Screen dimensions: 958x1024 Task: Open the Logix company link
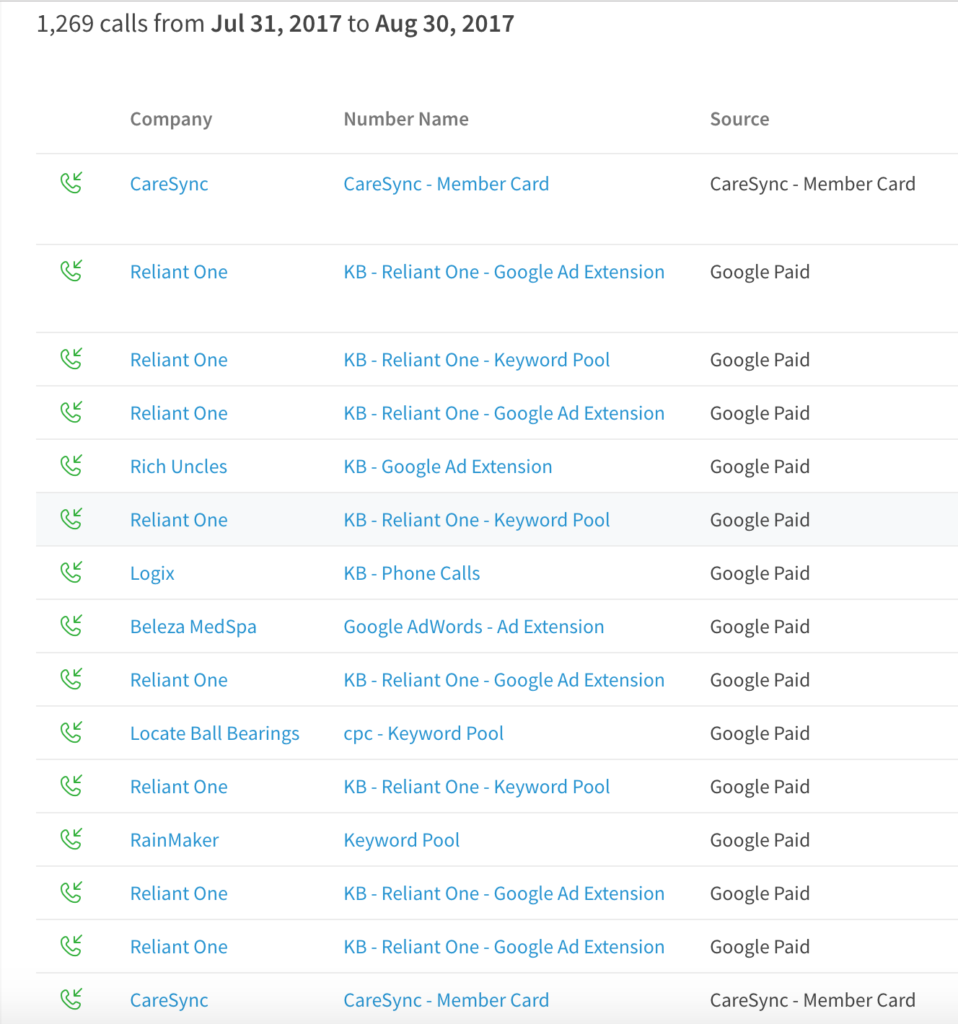[152, 573]
